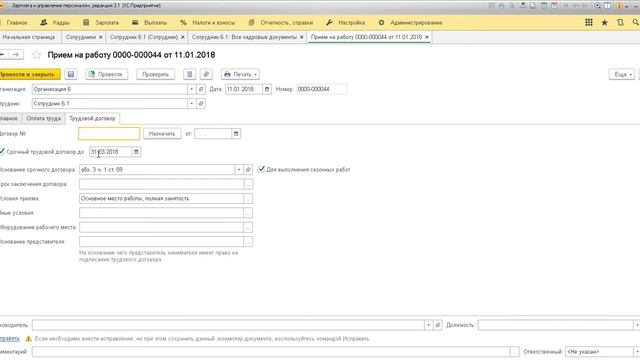Open the Выплаты menu section
The height and width of the screenshot is (360, 640).
(149, 22)
